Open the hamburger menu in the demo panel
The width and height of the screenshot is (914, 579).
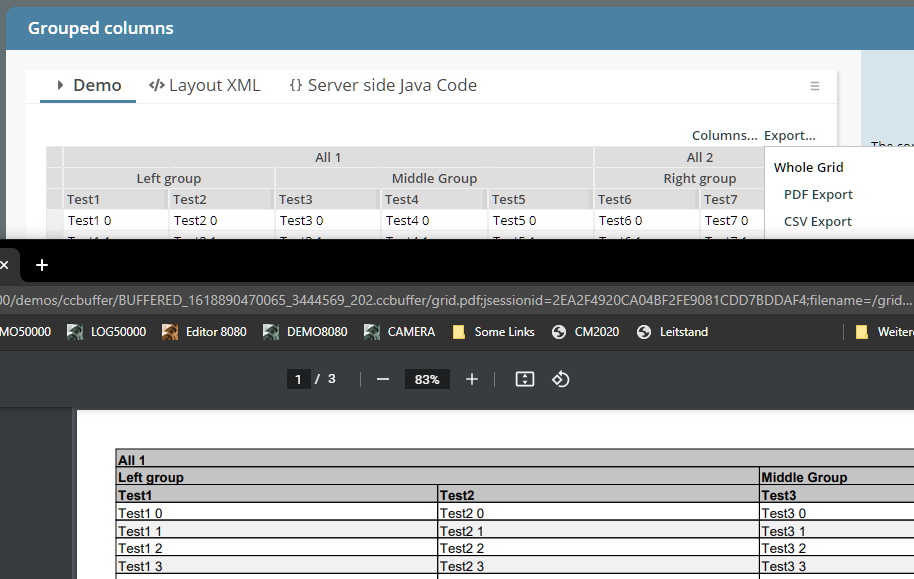[x=815, y=86]
